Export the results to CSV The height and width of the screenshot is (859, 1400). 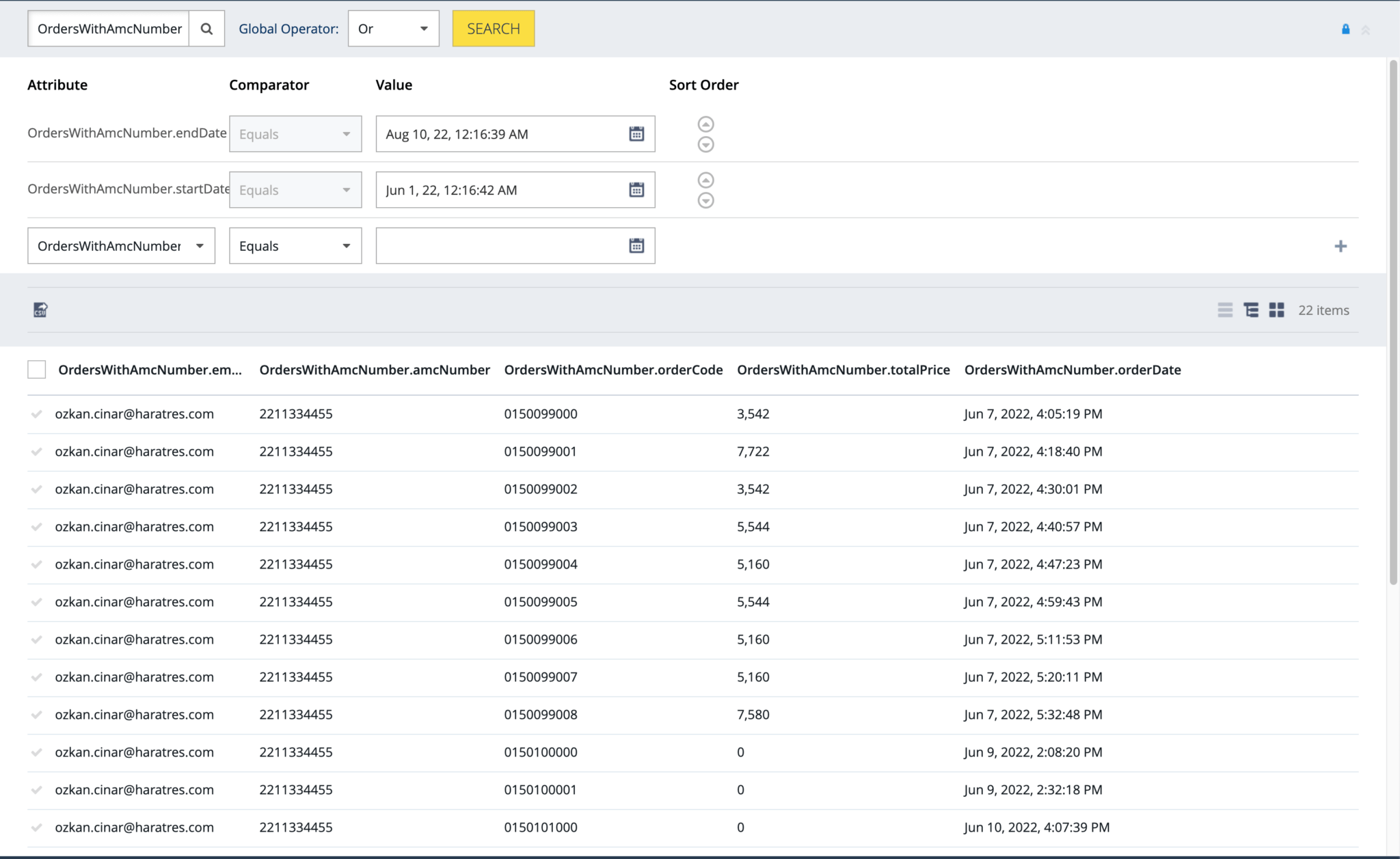39,310
